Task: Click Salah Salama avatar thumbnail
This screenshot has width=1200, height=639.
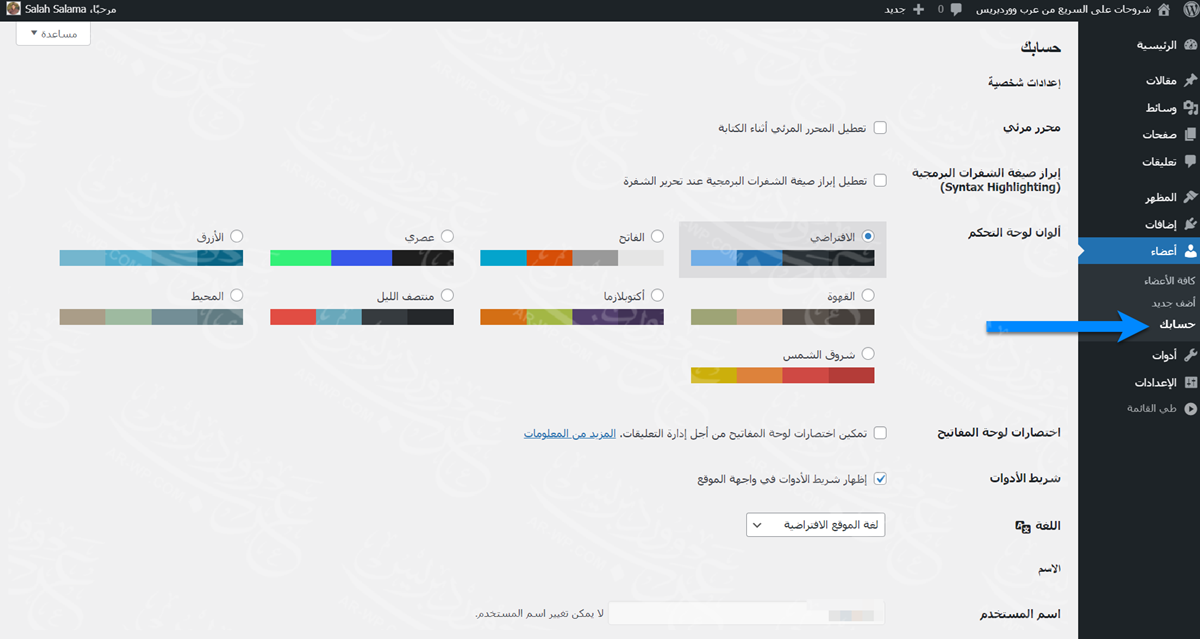Action: coord(12,9)
